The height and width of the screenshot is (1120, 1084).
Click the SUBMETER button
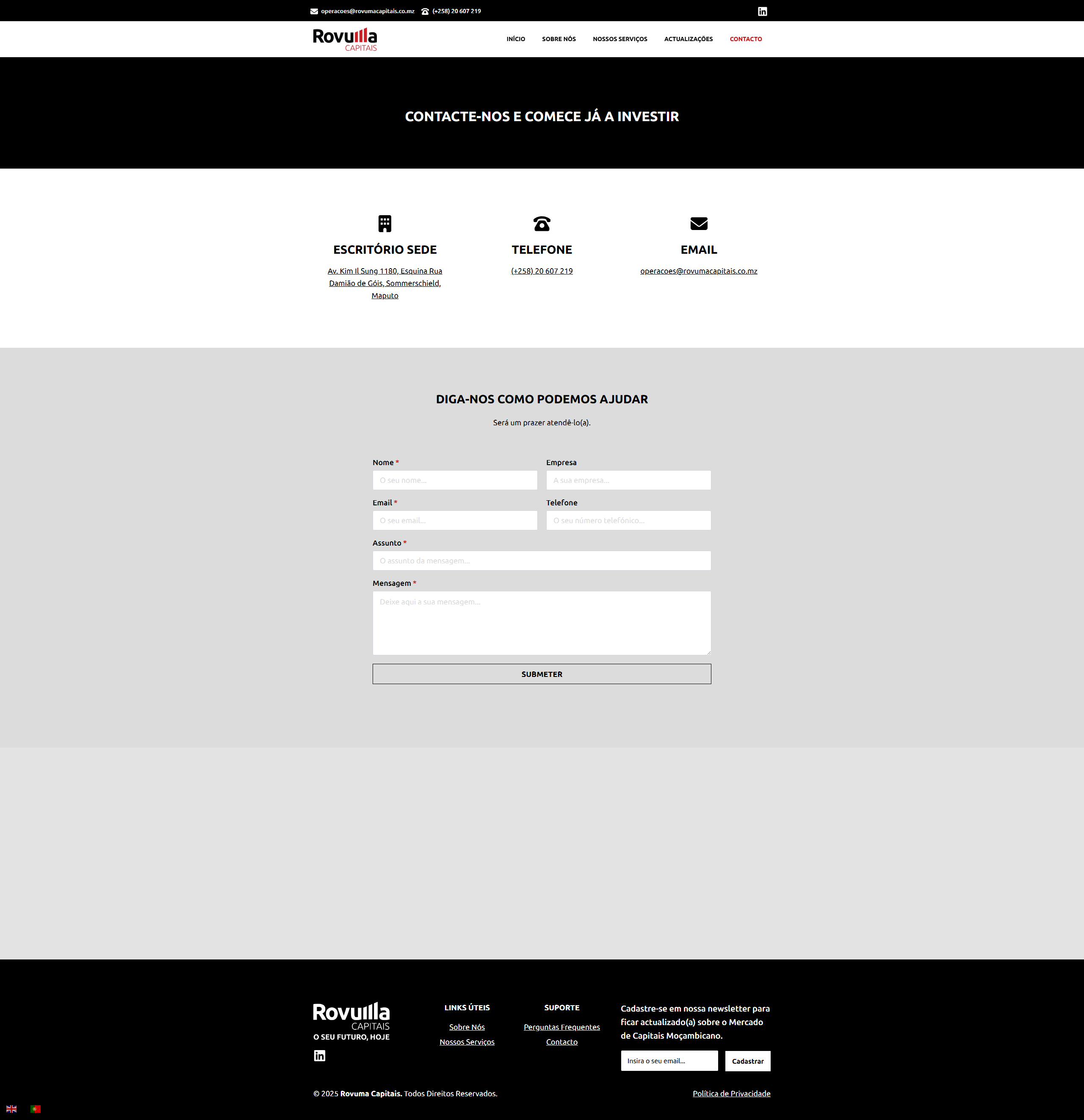pos(542,674)
